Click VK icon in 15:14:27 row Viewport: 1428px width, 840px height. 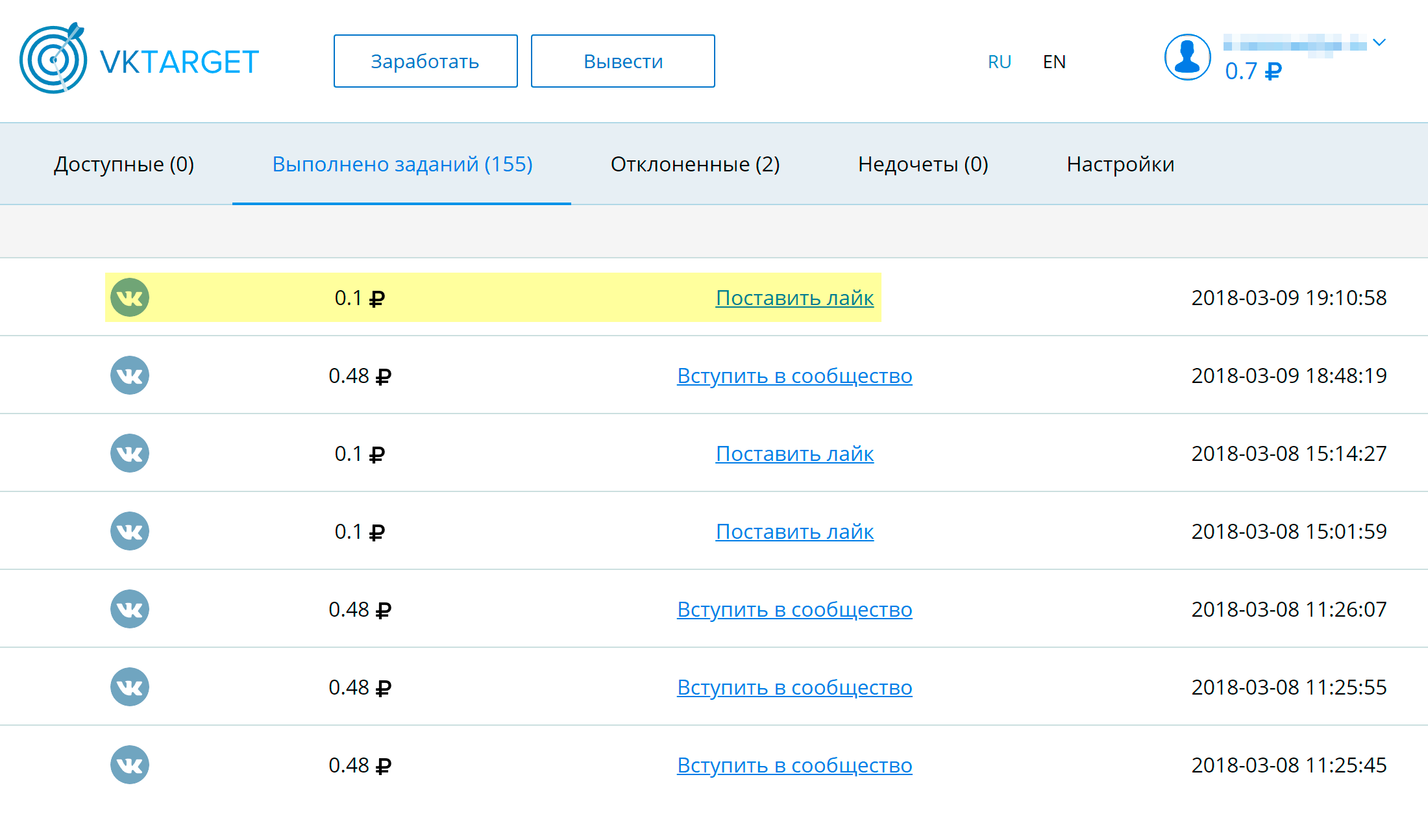(x=130, y=453)
